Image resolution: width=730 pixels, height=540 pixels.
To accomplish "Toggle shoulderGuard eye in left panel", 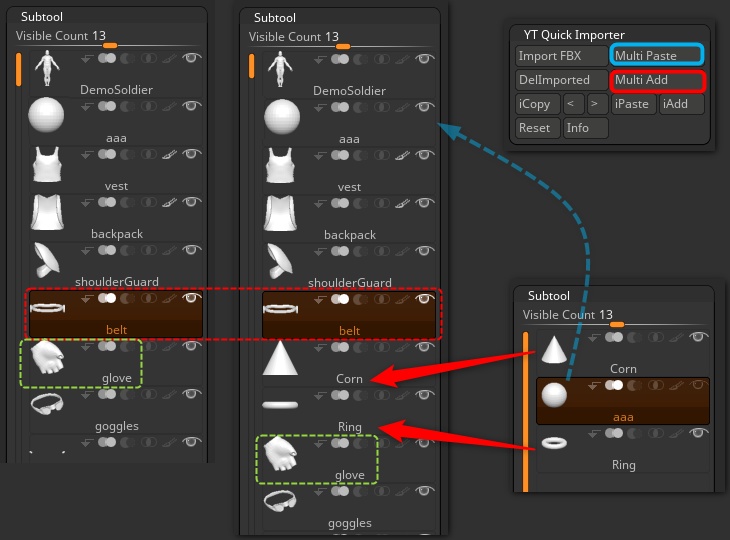I will (x=191, y=250).
